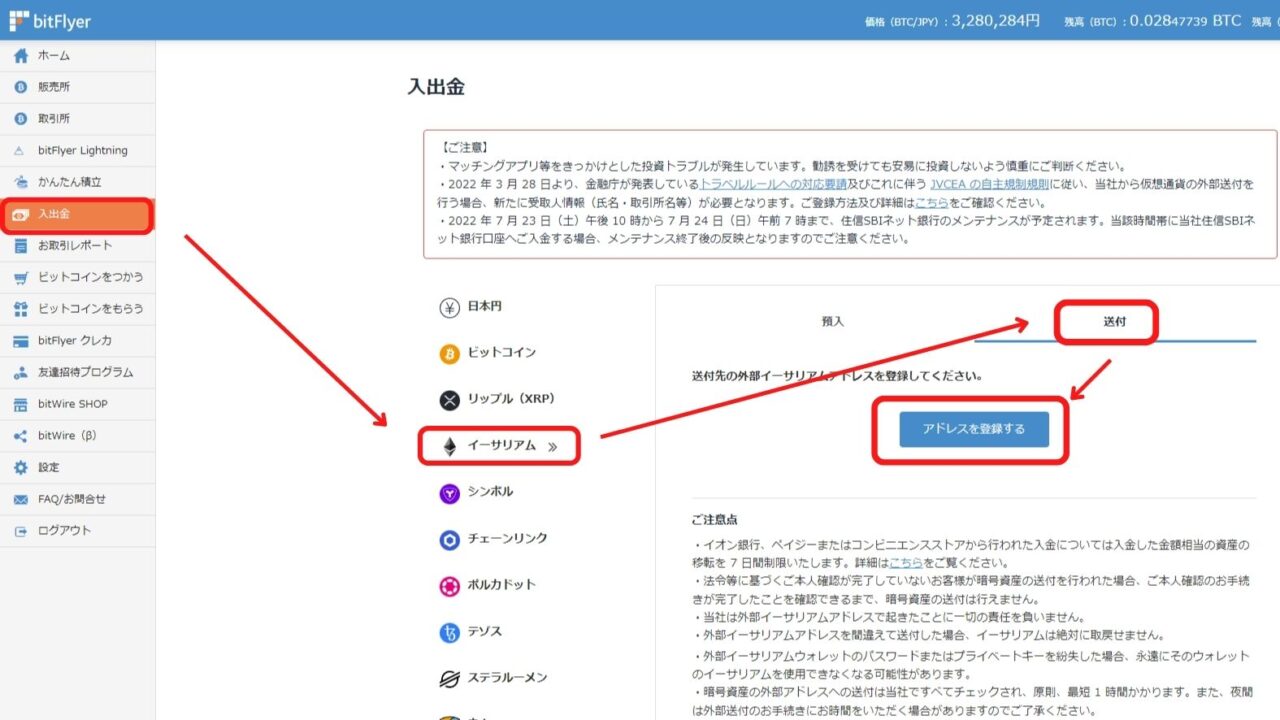
Task: Click the pink Polkadot coin icon
Action: 450,586
